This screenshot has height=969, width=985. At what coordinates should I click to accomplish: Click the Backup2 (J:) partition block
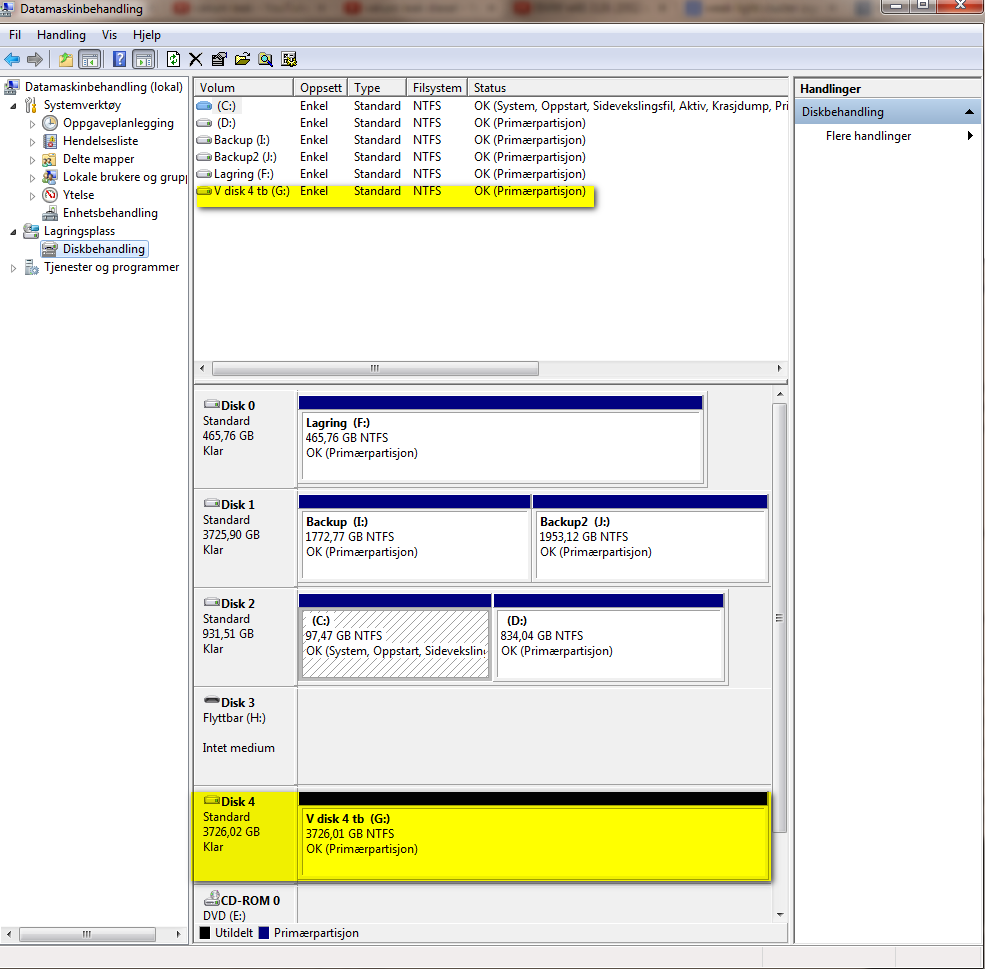(650, 538)
